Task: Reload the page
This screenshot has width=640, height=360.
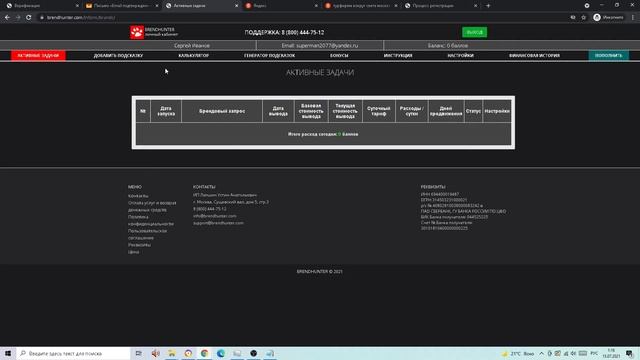Action: click(x=29, y=18)
